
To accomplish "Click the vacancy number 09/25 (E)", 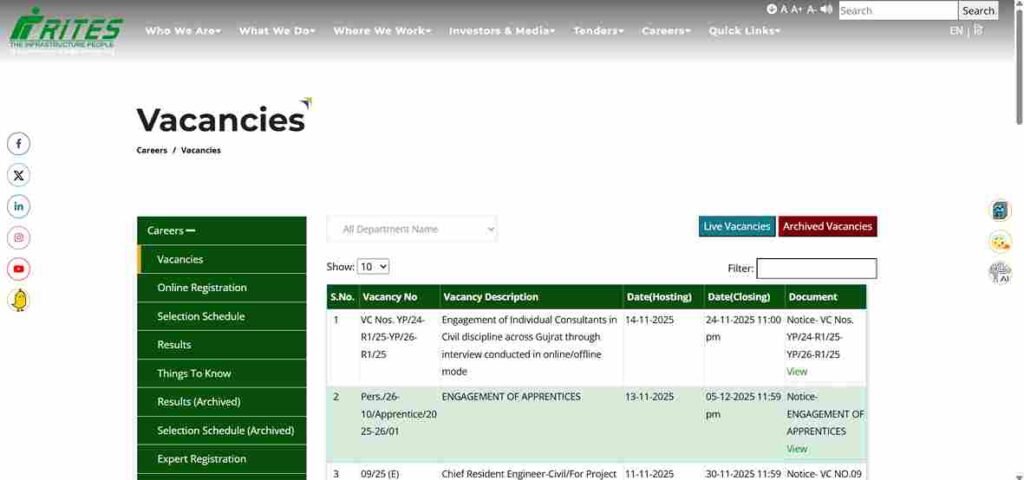I will [x=379, y=474].
